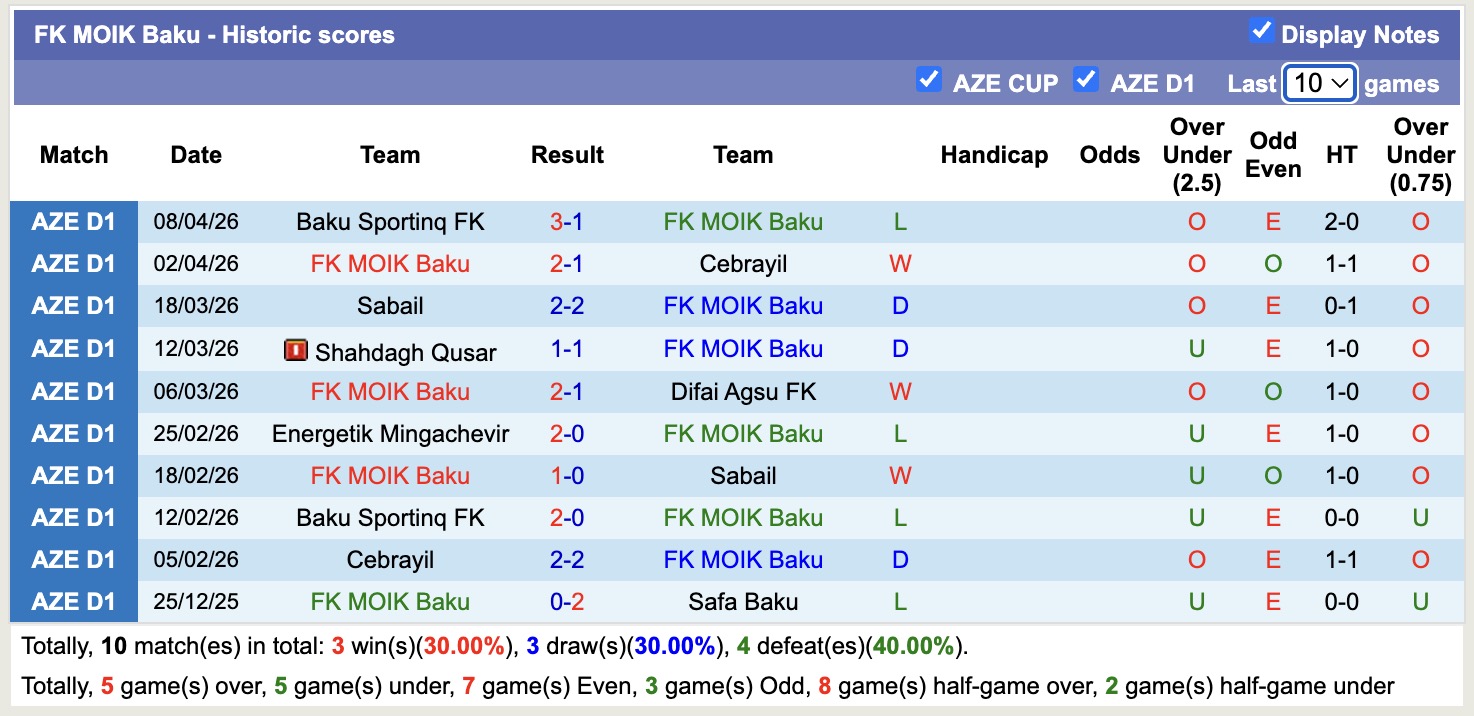Click the dropdown arrow beside the number 10
The image size is (1474, 716).
[x=1340, y=84]
